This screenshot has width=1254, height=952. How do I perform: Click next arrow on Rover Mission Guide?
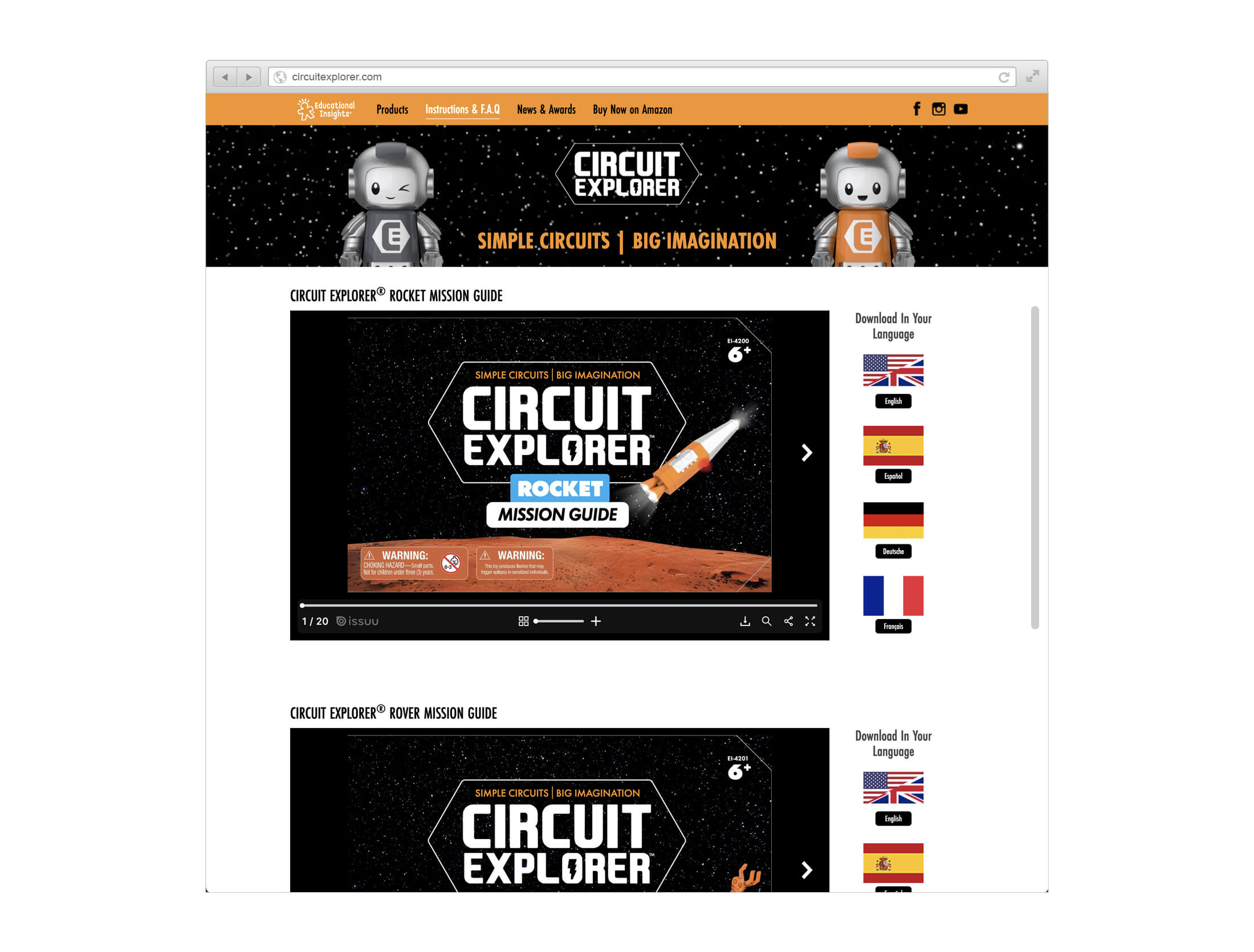807,869
